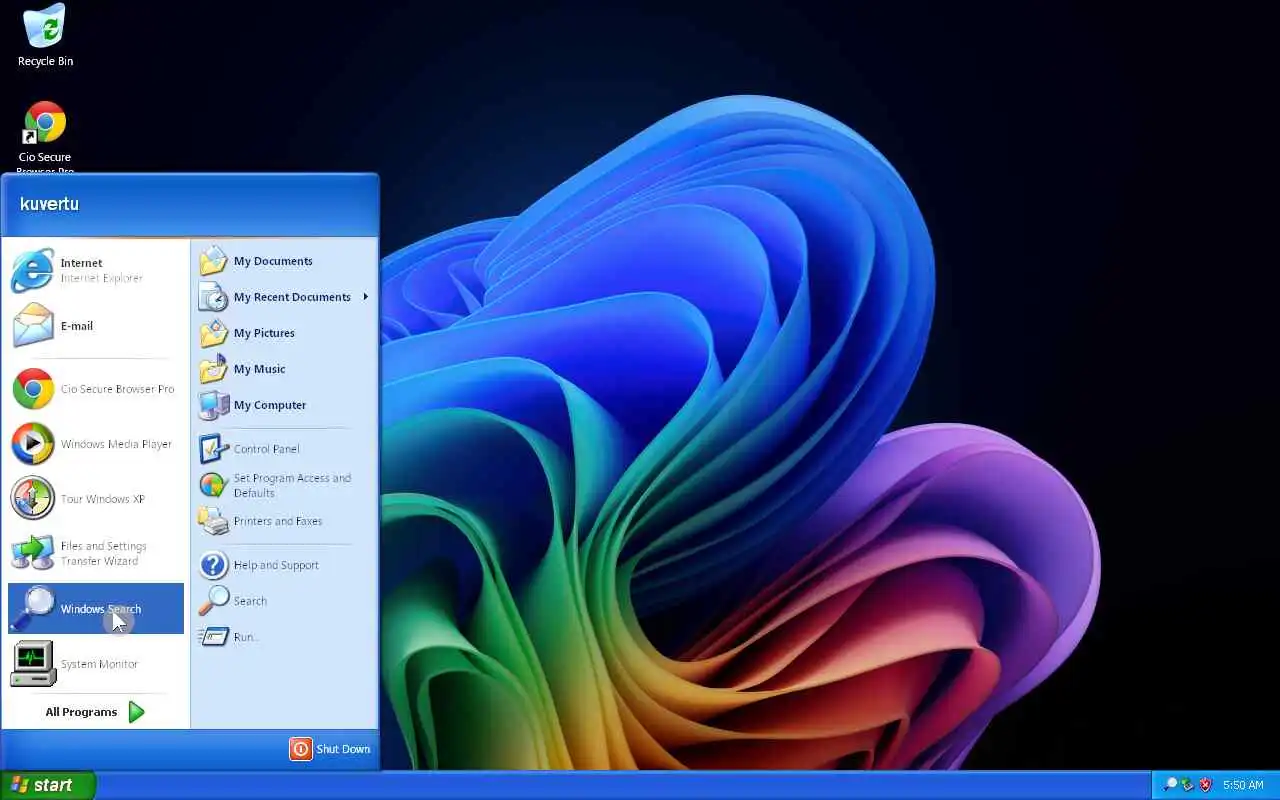
Task: Click the red security shield tray icon
Action: point(1206,785)
